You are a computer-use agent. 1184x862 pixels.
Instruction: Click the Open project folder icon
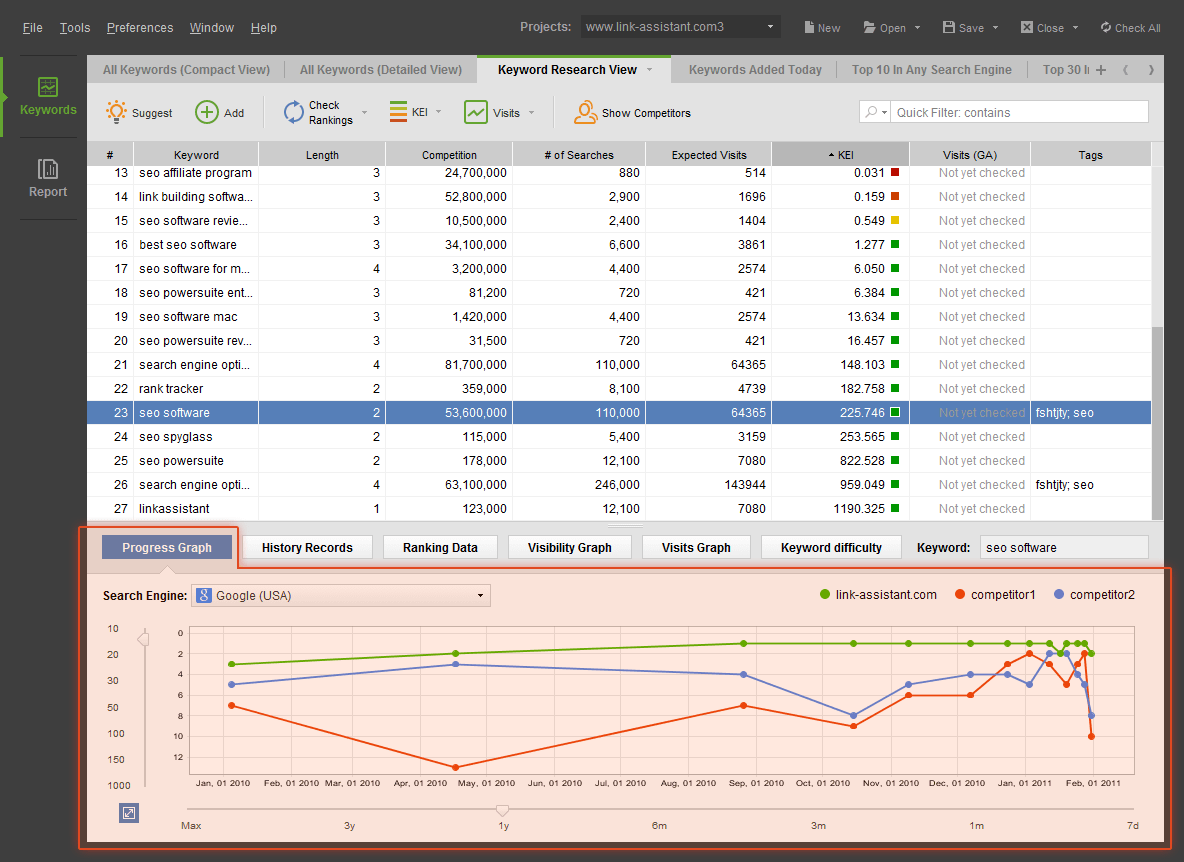(x=869, y=27)
